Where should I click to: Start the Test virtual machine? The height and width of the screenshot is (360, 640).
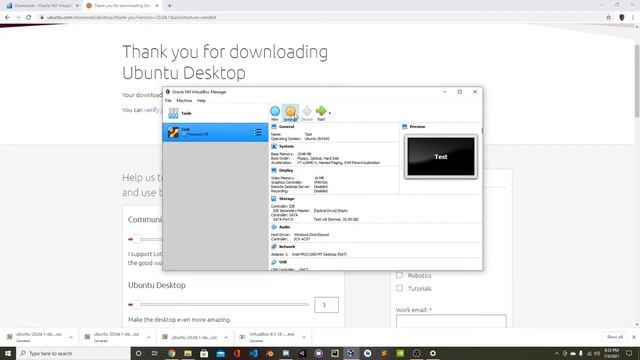(x=321, y=113)
